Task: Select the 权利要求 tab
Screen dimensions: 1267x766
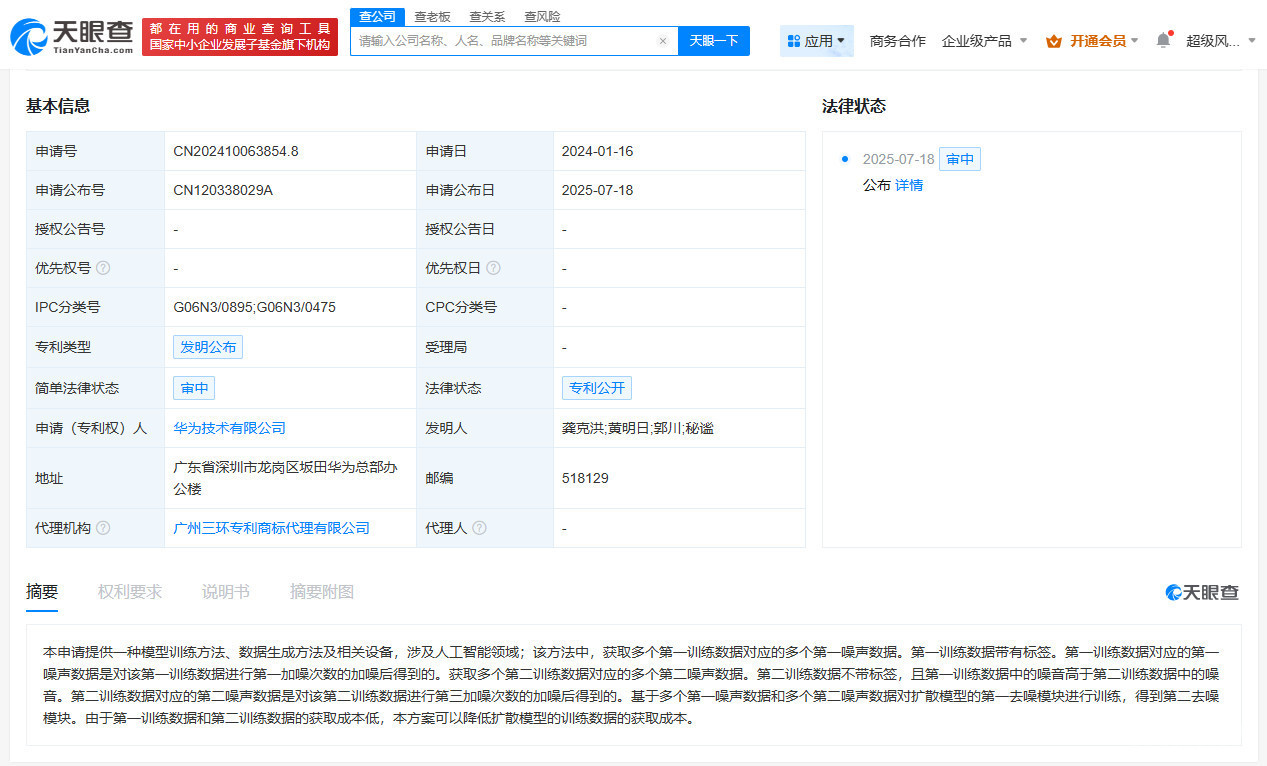Action: pyautogui.click(x=130, y=592)
